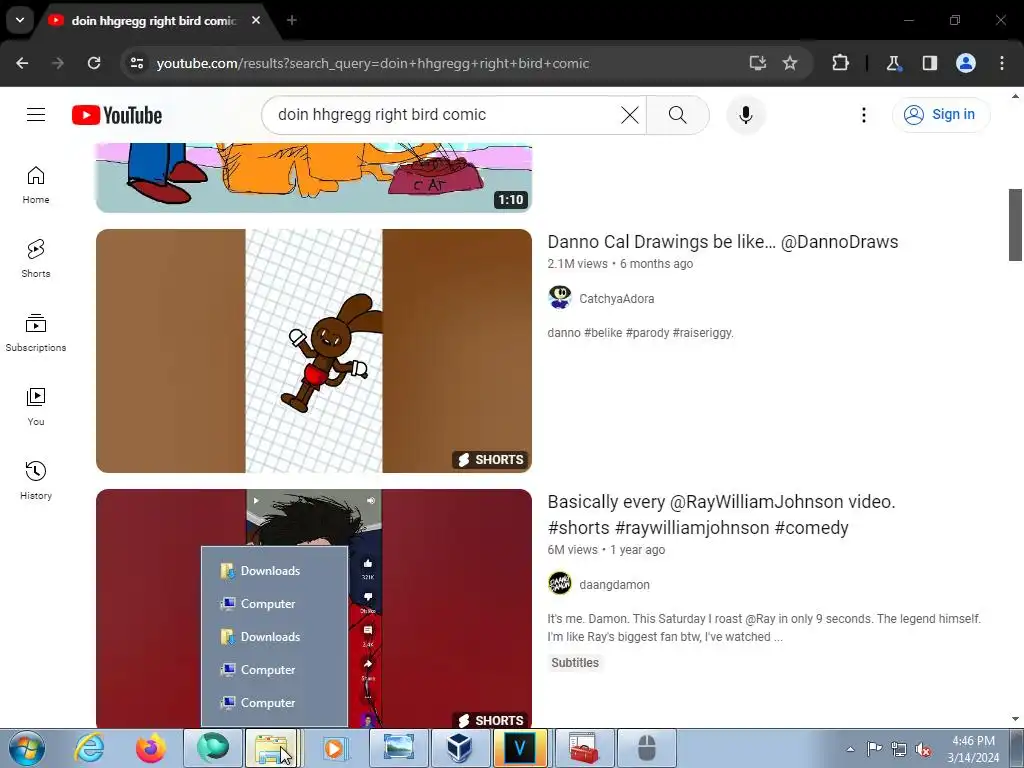Screen dimensions: 1024x768
Task: Open the landscape photo viewer taskbar icon
Action: (x=398, y=748)
